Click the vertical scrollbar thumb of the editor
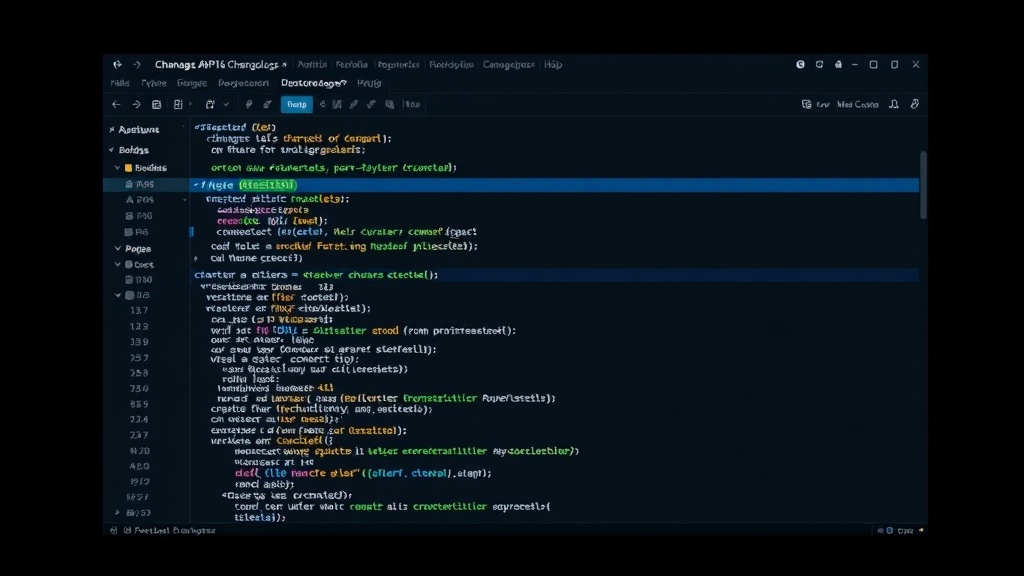Viewport: 1024px width, 576px height. 923,185
